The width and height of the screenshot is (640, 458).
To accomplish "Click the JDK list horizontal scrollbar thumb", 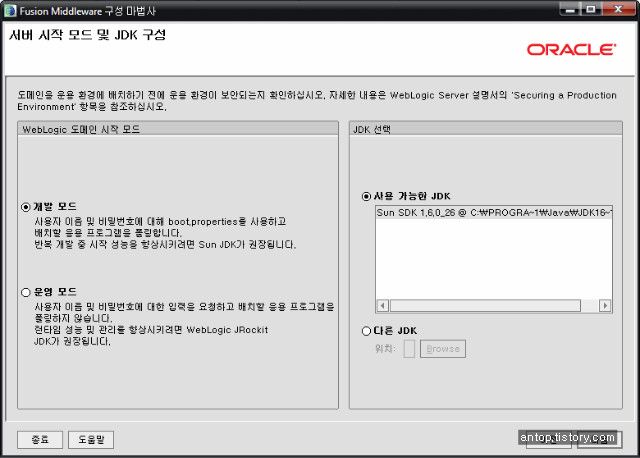I will coord(485,305).
